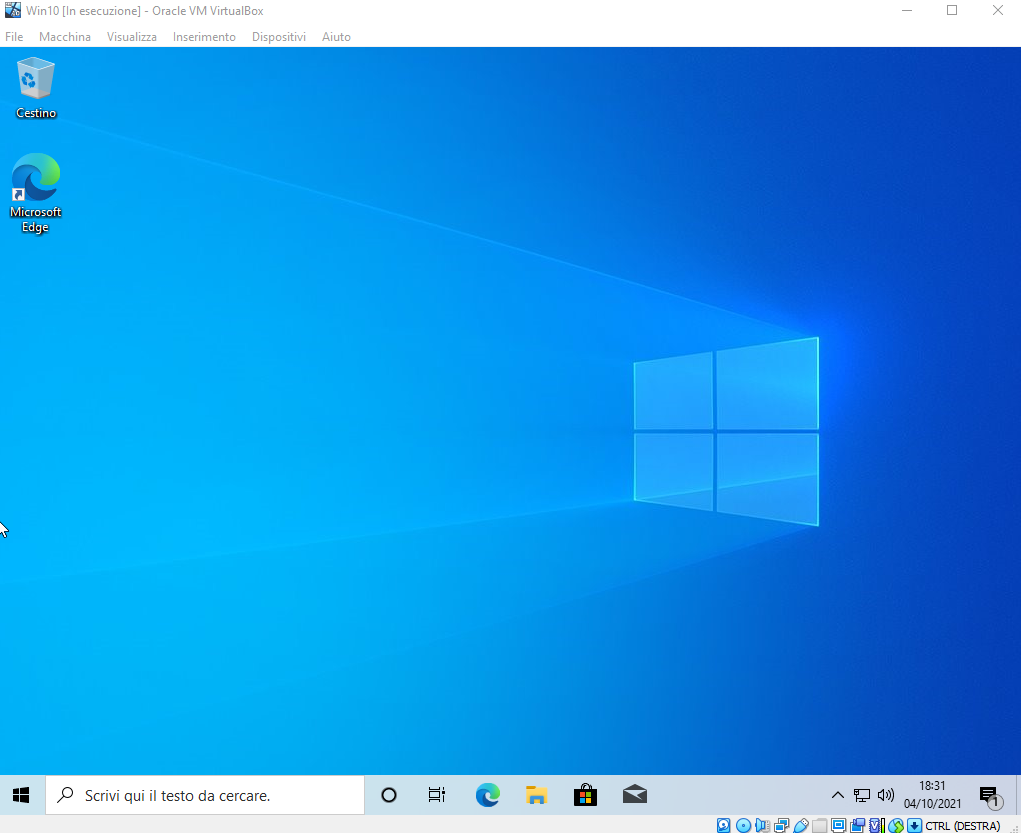1021x833 pixels.
Task: Open File Explorer from the taskbar
Action: point(536,795)
